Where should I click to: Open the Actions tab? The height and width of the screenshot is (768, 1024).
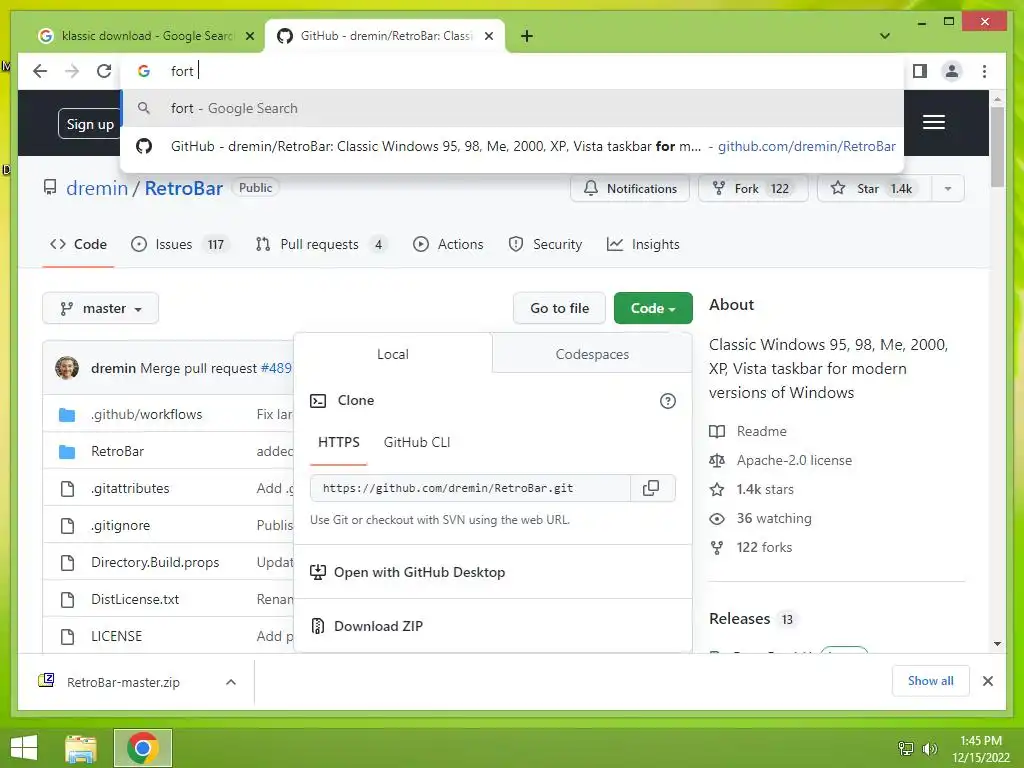tap(448, 244)
